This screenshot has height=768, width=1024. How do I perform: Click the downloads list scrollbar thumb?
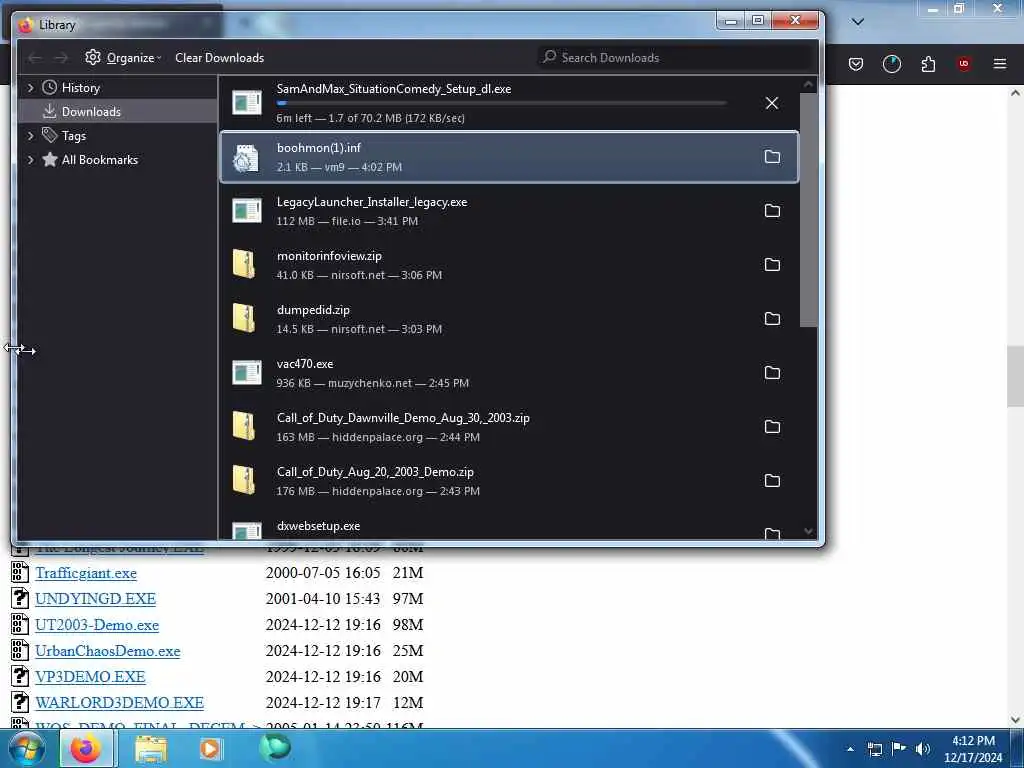tap(808, 210)
